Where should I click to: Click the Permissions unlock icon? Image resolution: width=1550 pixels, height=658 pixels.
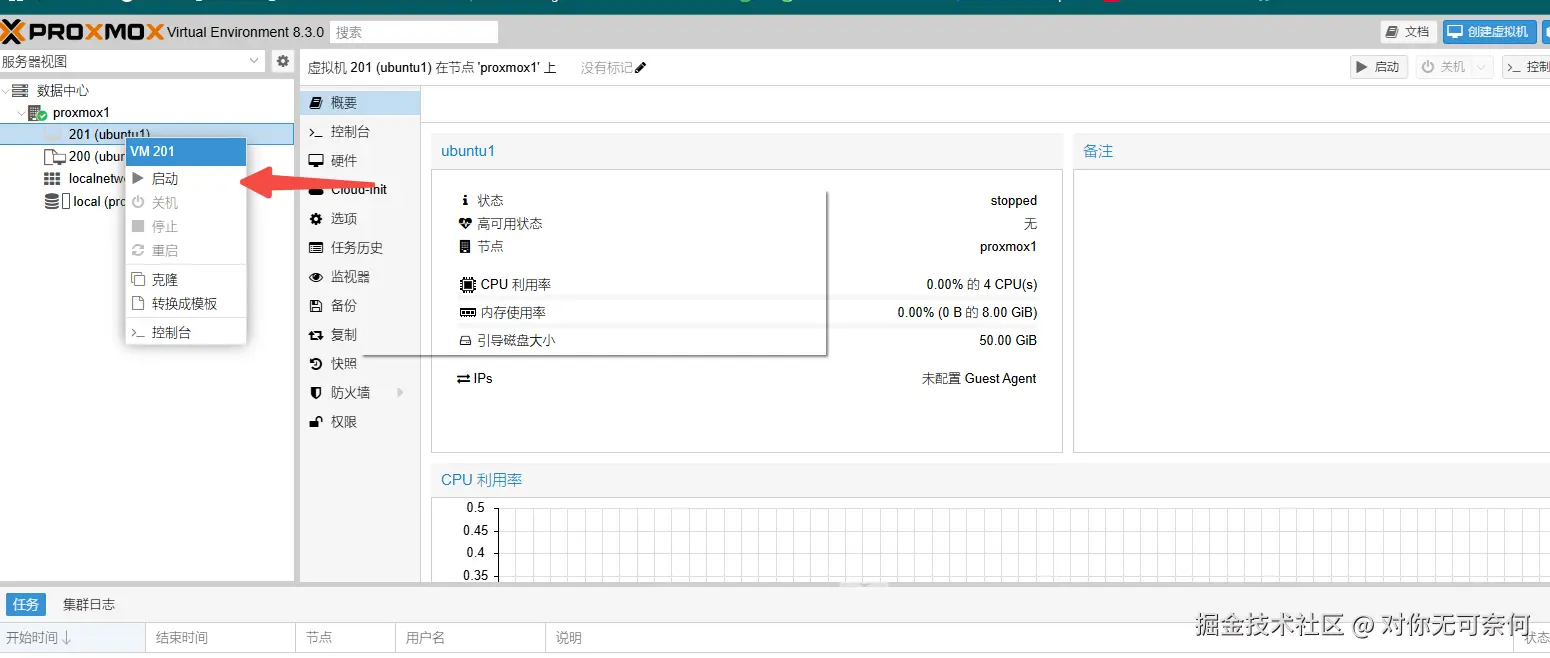316,422
